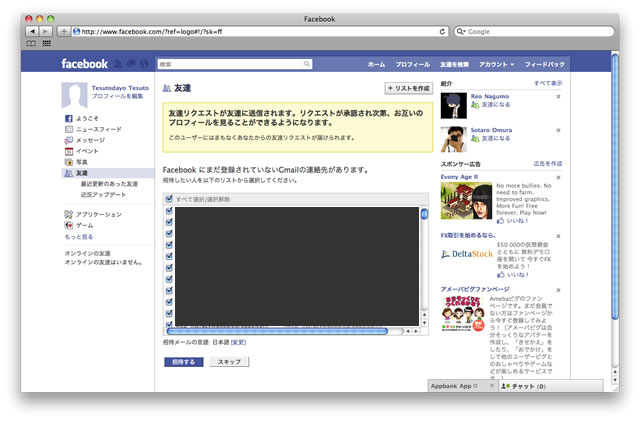The image size is (640, 421).
Task: Open the friend requests icon in the header
Action: click(x=118, y=63)
